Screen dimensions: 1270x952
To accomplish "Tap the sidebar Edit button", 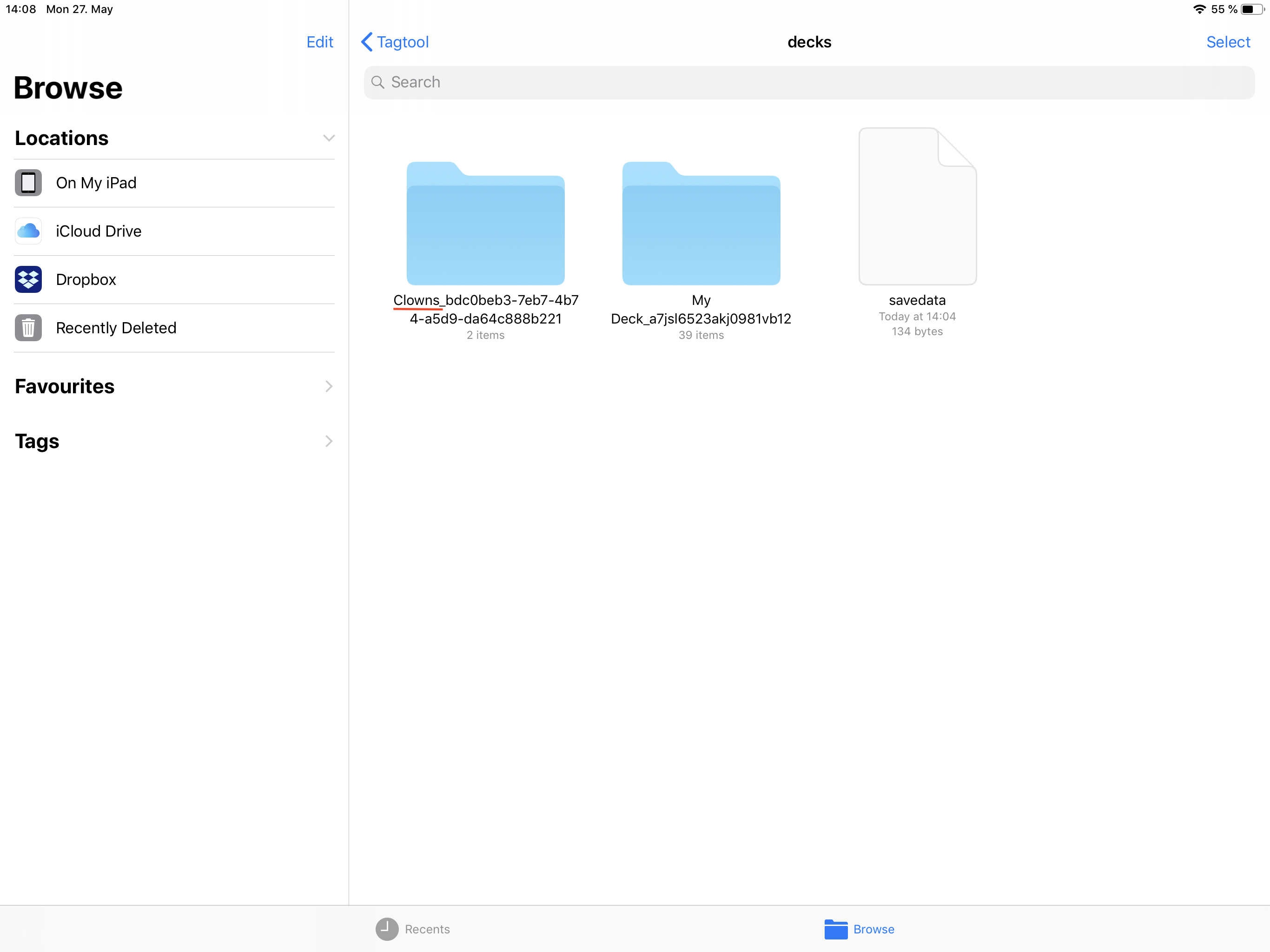I will pyautogui.click(x=319, y=42).
